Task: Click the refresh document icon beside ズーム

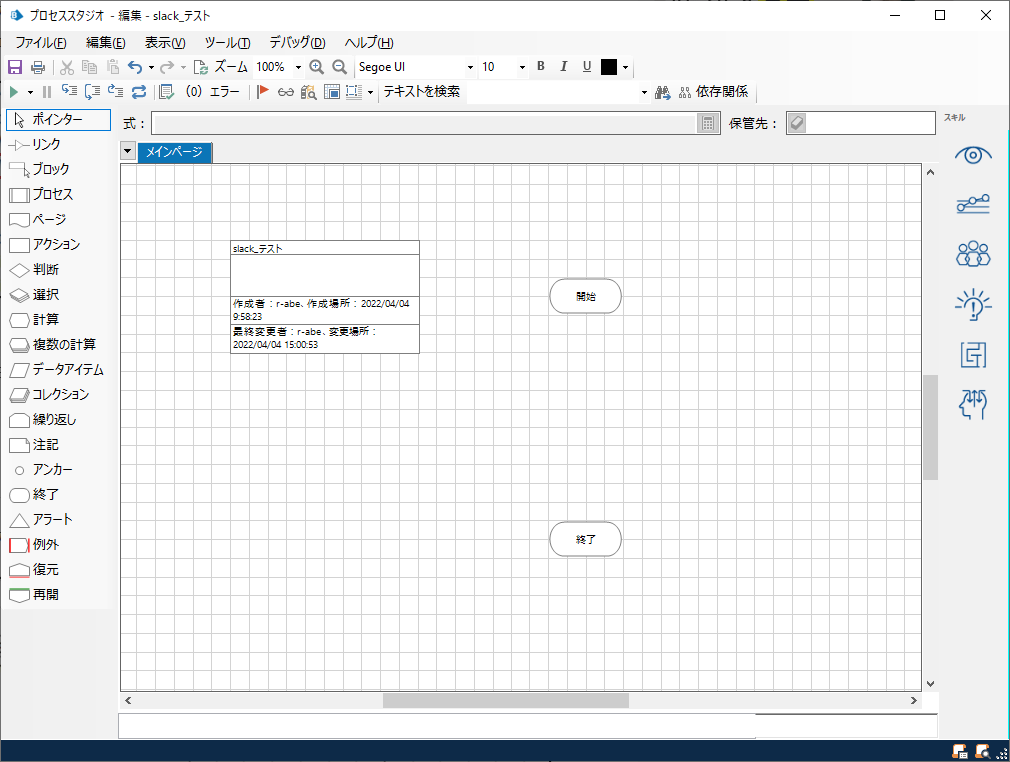Action: 201,67
